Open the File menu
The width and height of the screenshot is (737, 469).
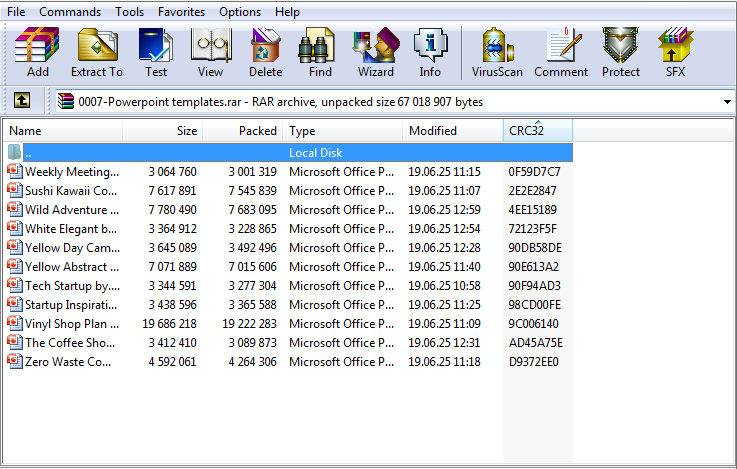pos(16,12)
